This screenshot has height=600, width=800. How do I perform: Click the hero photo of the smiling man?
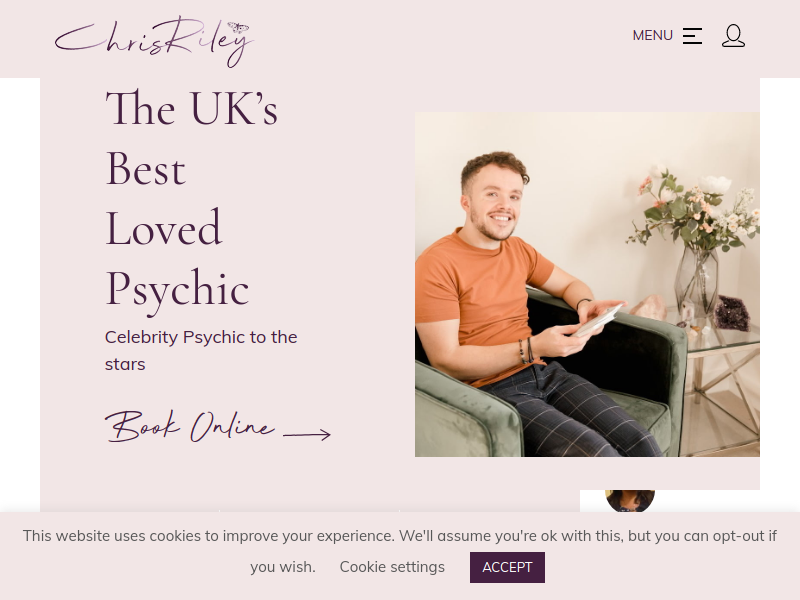click(x=587, y=284)
